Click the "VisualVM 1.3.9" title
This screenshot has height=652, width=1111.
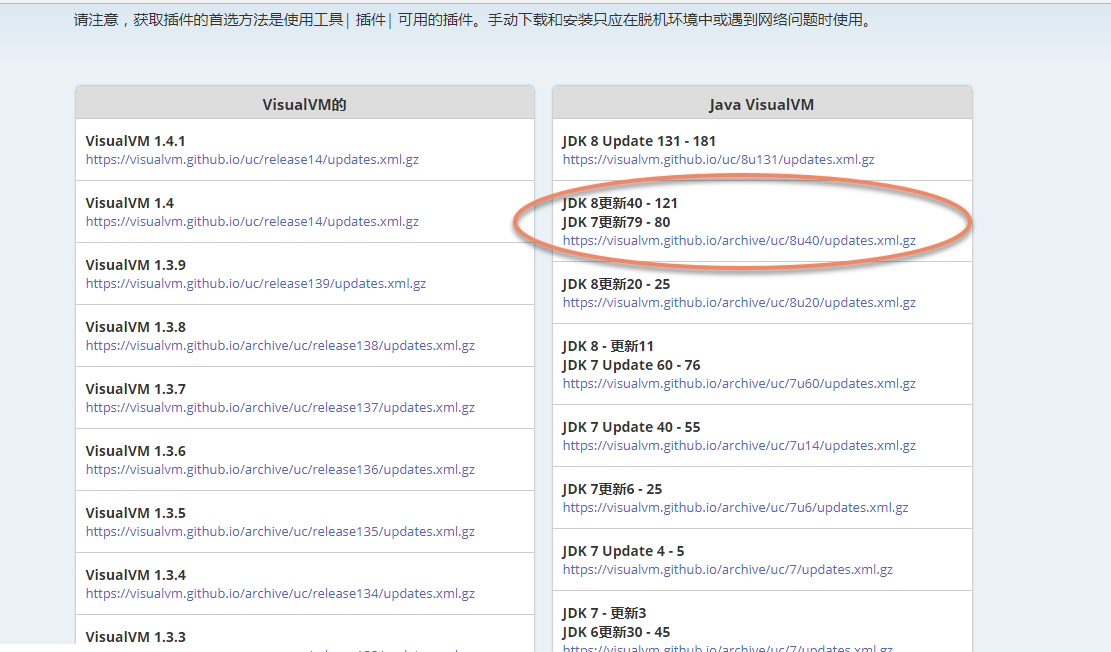tap(135, 265)
